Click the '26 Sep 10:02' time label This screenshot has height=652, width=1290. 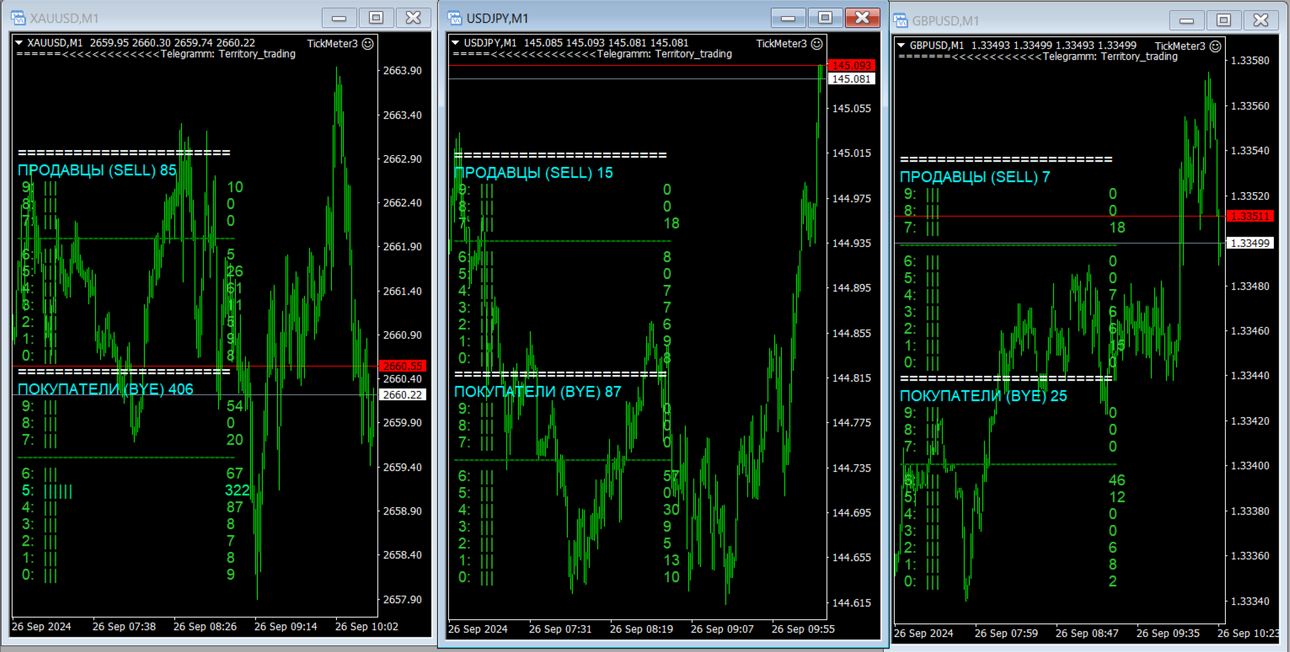click(367, 627)
